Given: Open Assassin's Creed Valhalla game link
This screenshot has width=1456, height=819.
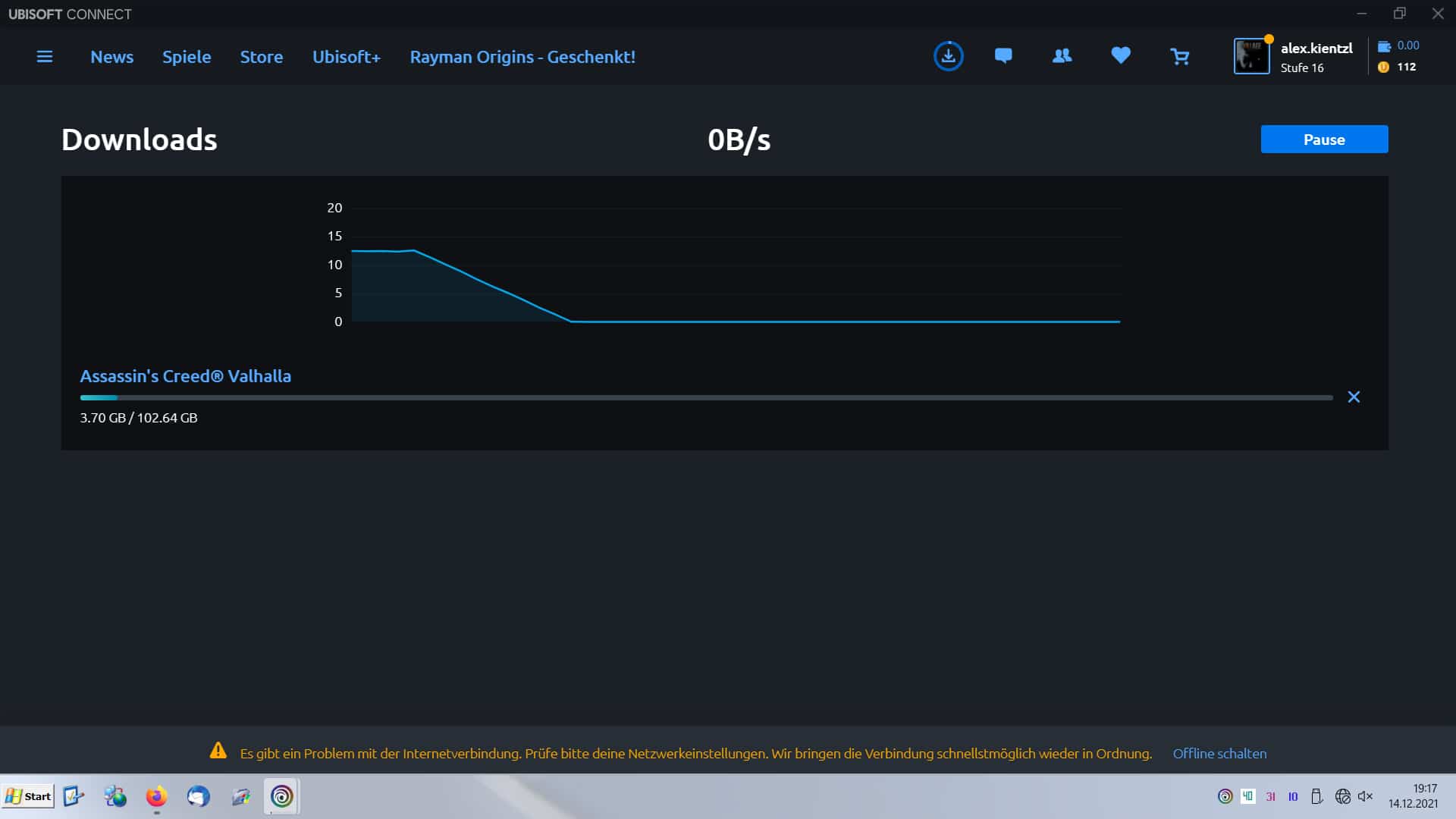Looking at the screenshot, I should (x=186, y=376).
